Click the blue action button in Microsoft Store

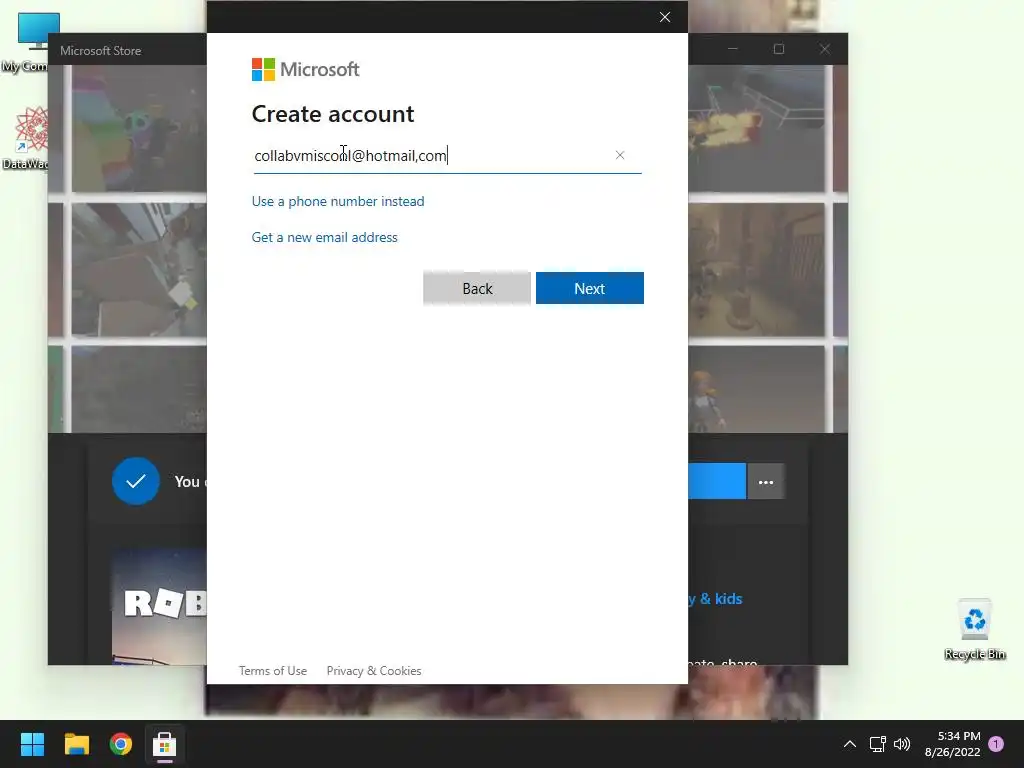pos(717,481)
